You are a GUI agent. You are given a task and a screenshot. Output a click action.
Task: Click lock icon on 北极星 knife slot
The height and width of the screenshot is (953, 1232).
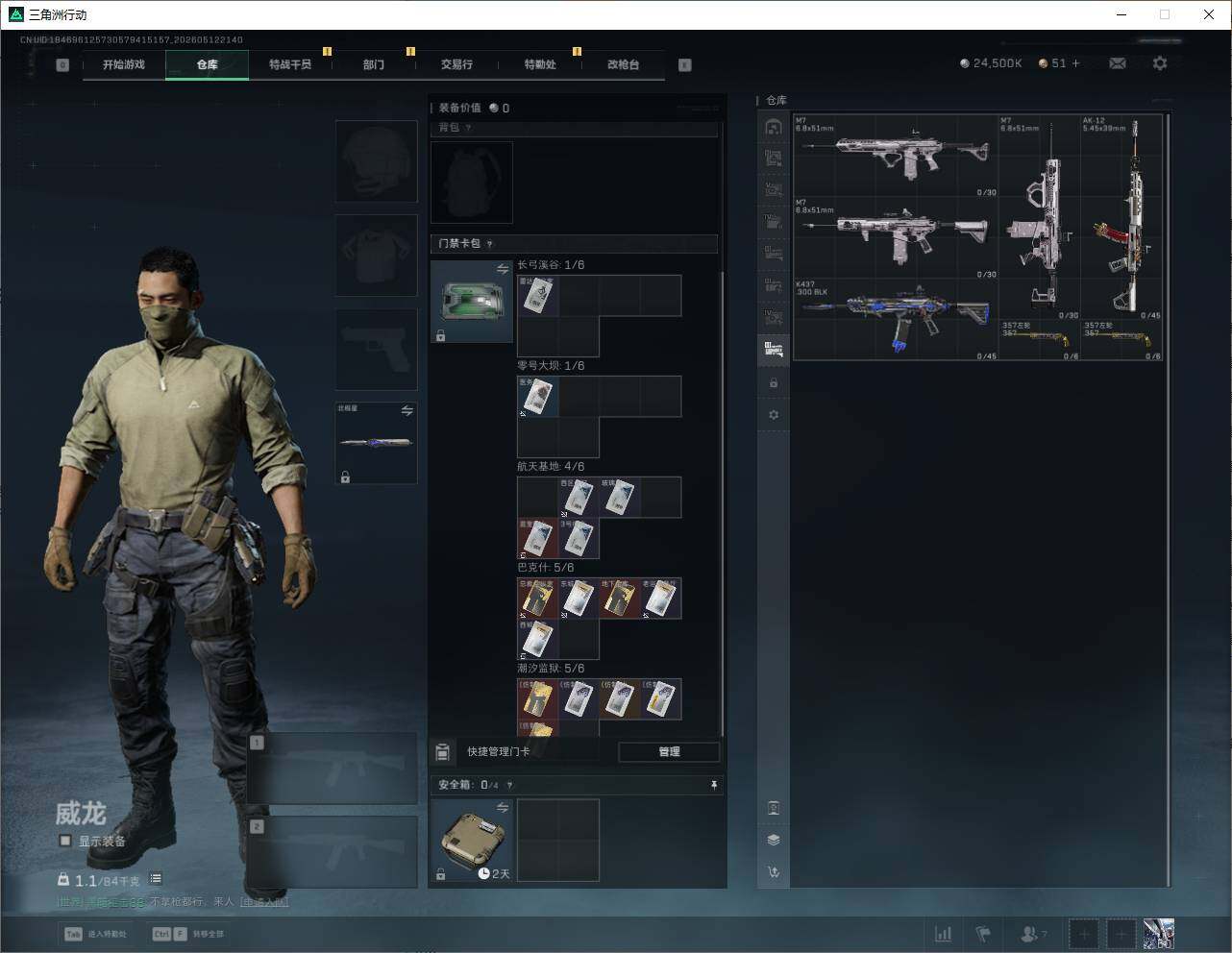tap(345, 476)
